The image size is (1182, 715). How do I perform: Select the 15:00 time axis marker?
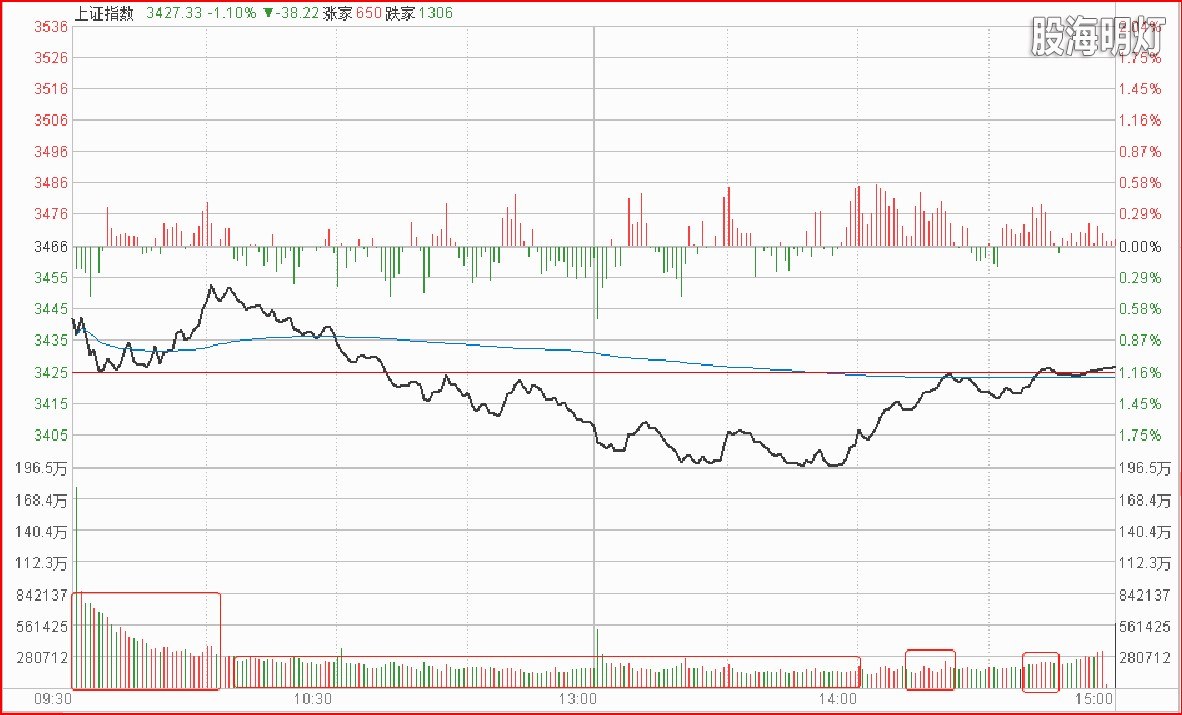click(1094, 698)
